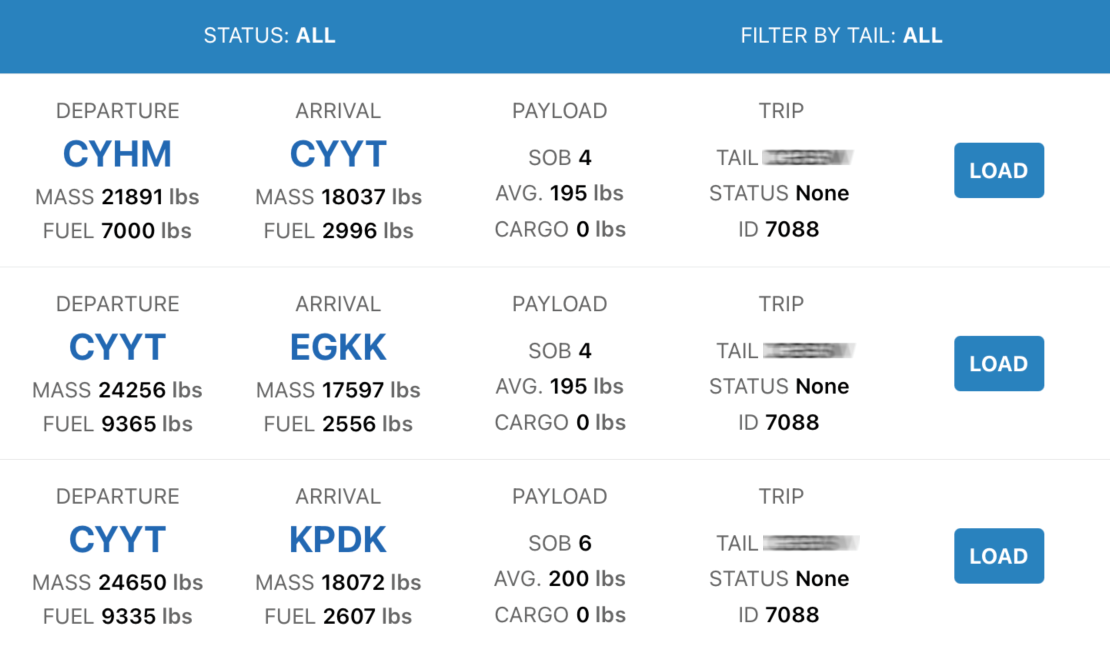
Task: Click arrival fuel 2996 lbs value
Action: point(338,231)
